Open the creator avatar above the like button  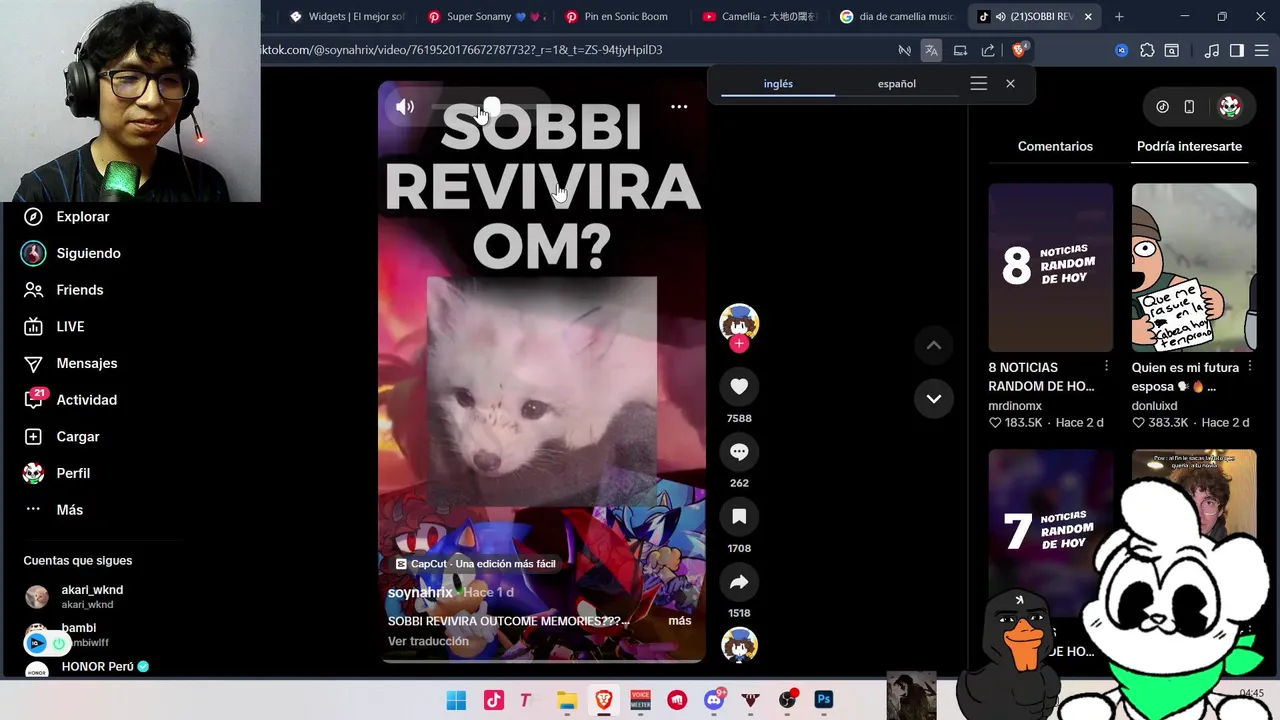pos(739,322)
